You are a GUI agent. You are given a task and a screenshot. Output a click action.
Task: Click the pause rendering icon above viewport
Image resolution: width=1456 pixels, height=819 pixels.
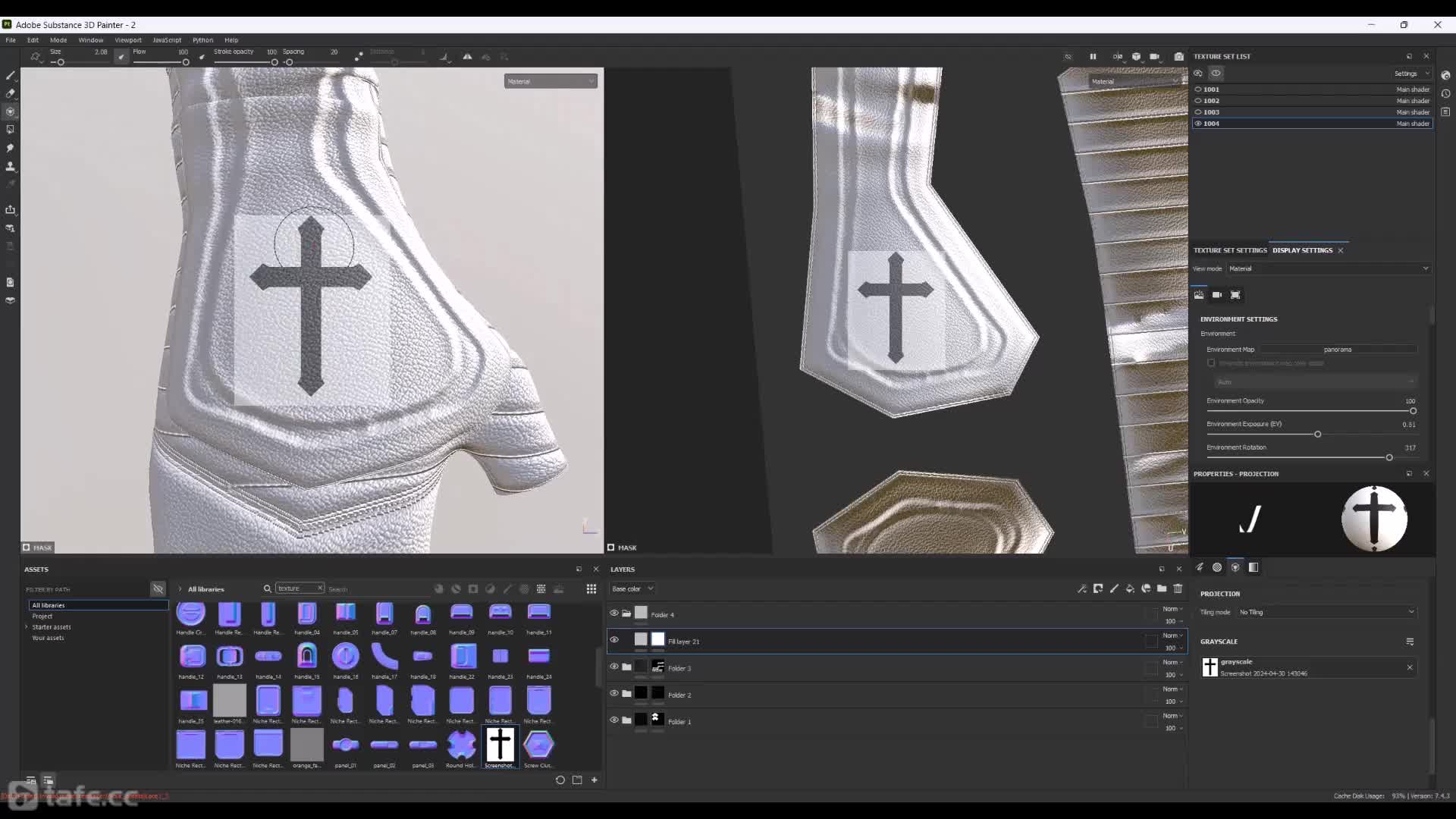(1093, 57)
